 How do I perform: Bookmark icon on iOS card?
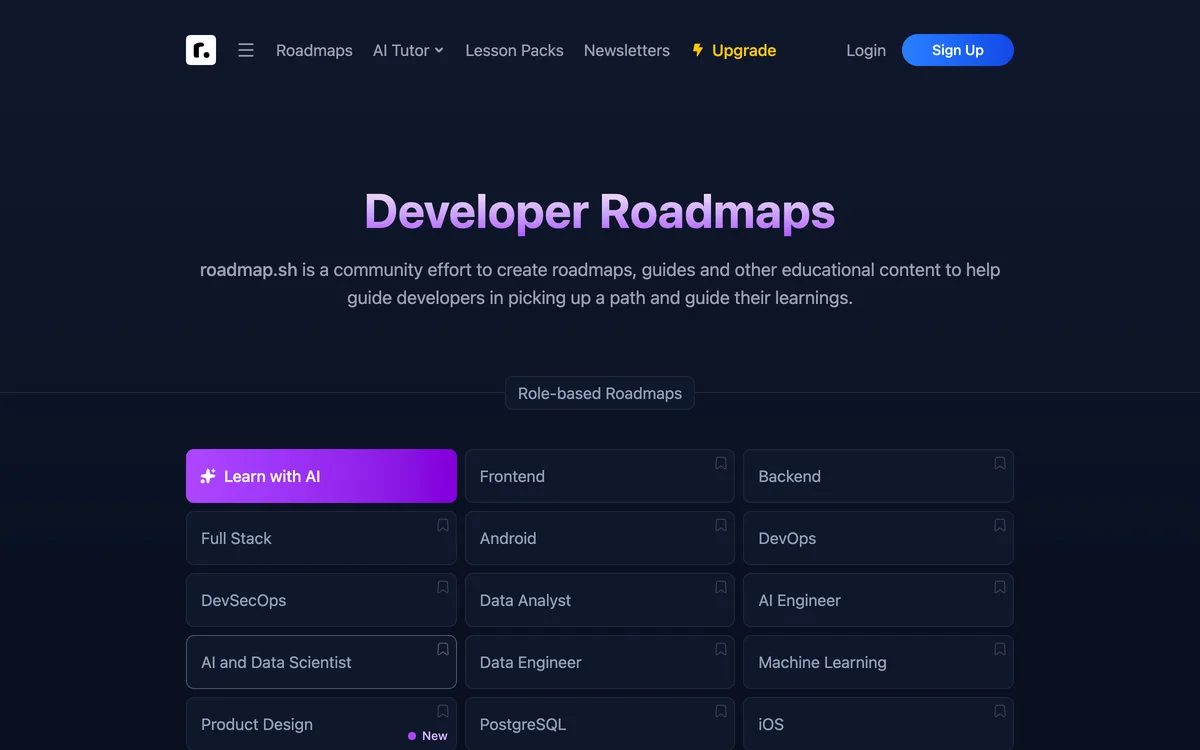tap(1000, 711)
